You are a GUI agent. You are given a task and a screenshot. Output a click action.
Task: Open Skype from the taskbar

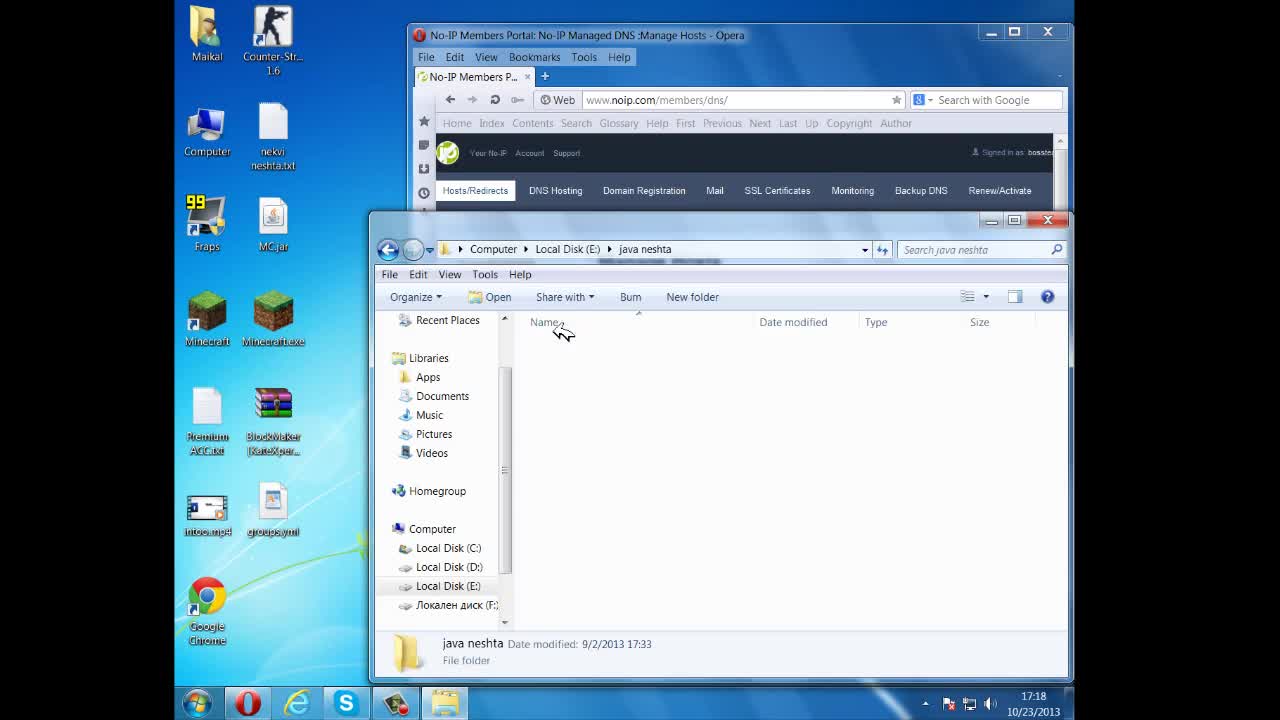[346, 703]
